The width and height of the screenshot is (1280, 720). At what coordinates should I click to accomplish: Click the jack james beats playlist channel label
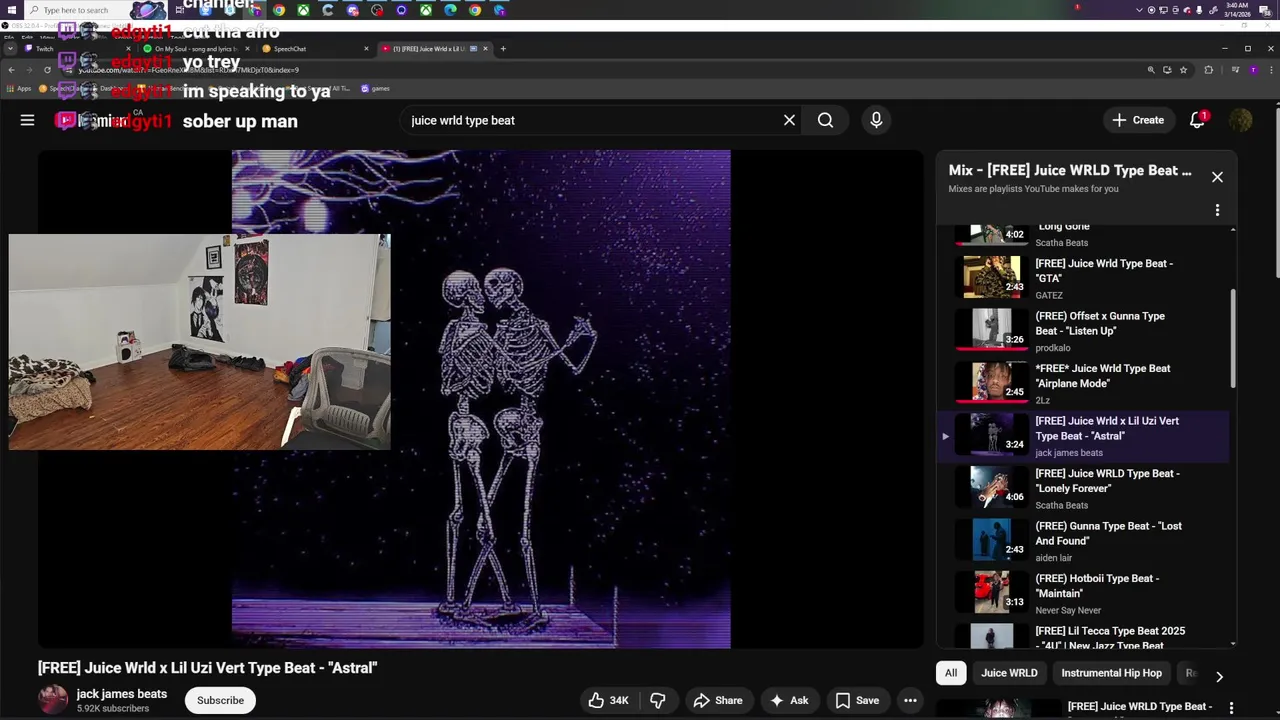pos(1069,453)
